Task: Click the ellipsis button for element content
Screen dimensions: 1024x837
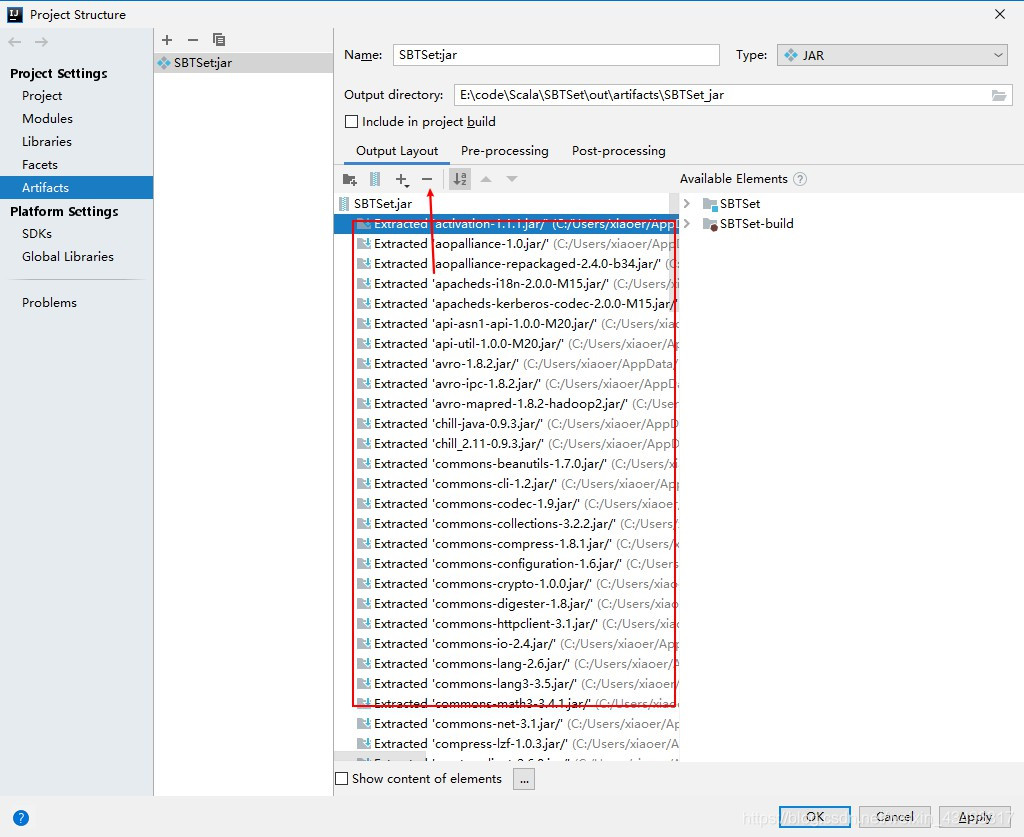Action: (524, 780)
